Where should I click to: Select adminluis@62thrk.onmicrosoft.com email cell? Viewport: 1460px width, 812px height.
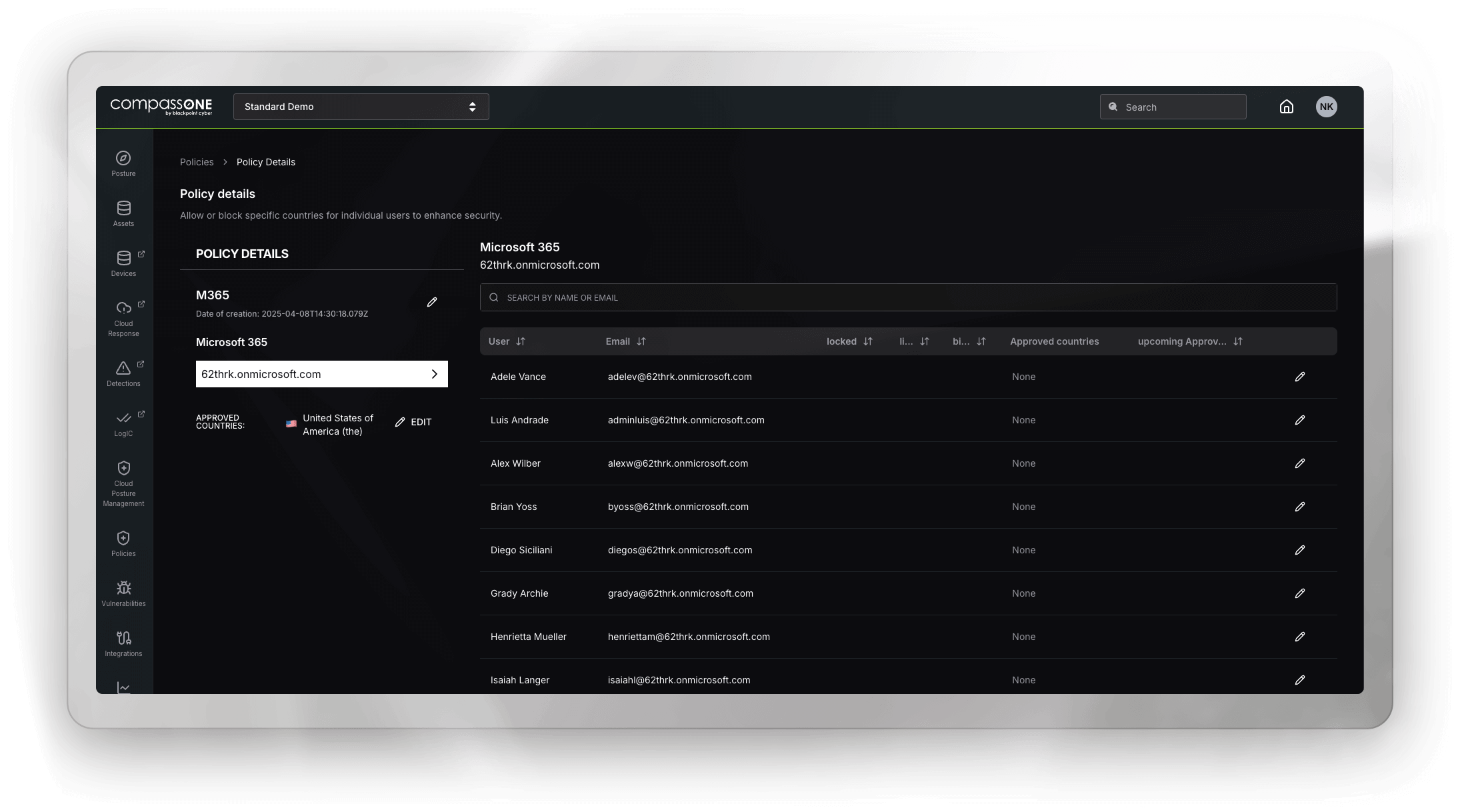tap(686, 420)
